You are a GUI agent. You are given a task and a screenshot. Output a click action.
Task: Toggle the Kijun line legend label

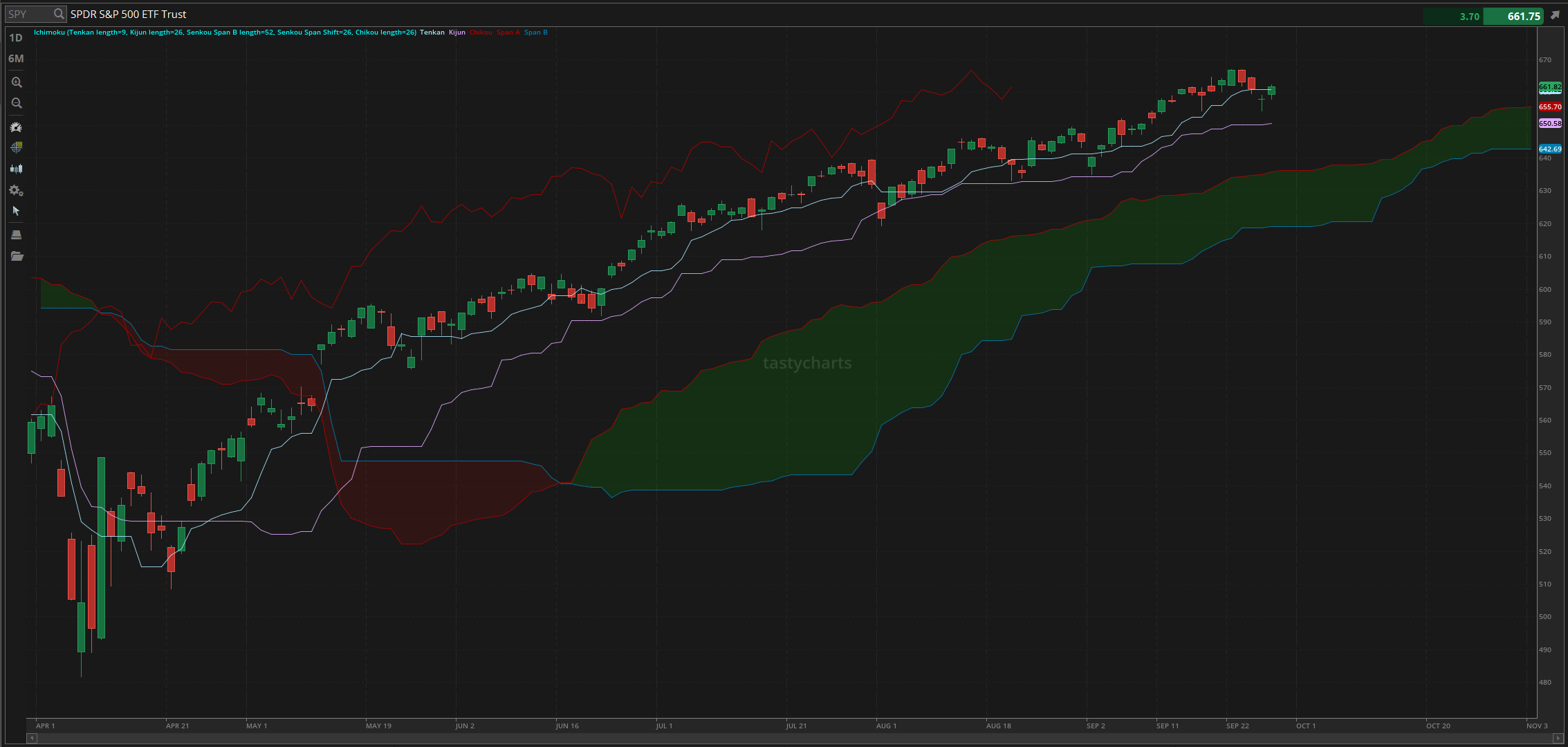point(457,33)
